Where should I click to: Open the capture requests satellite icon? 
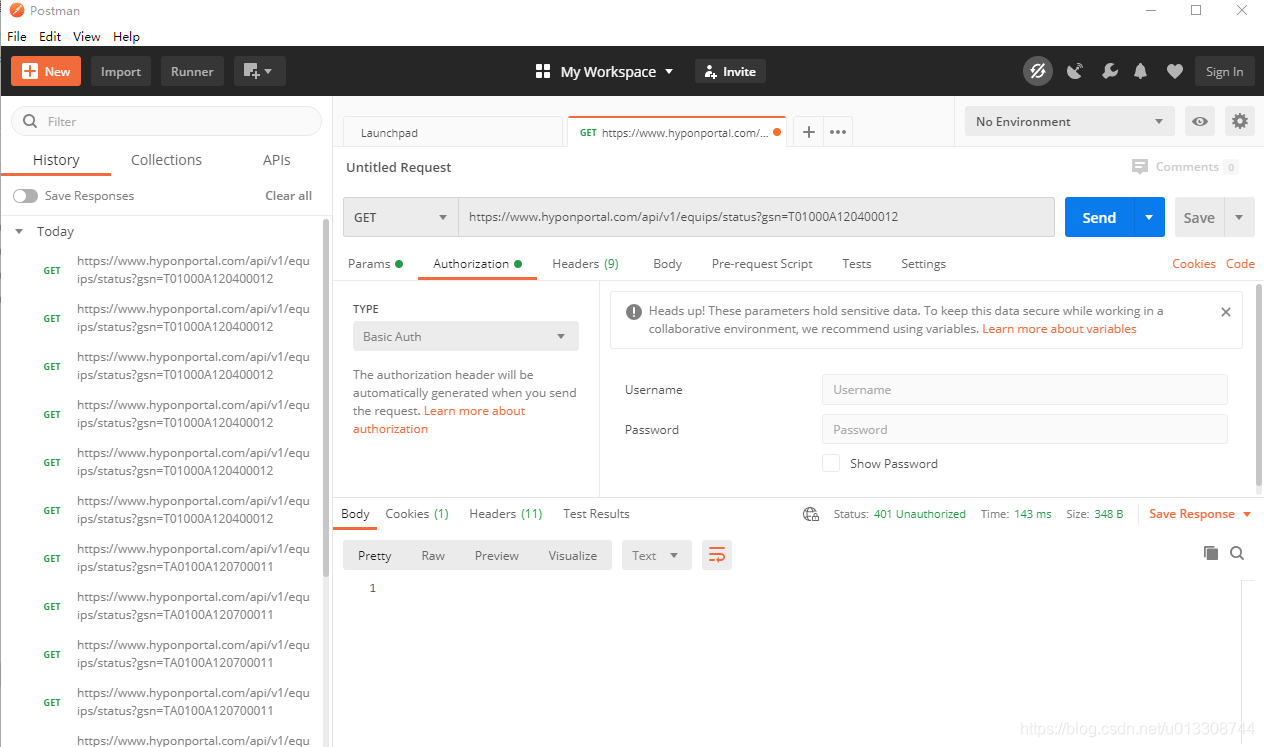coord(1075,71)
